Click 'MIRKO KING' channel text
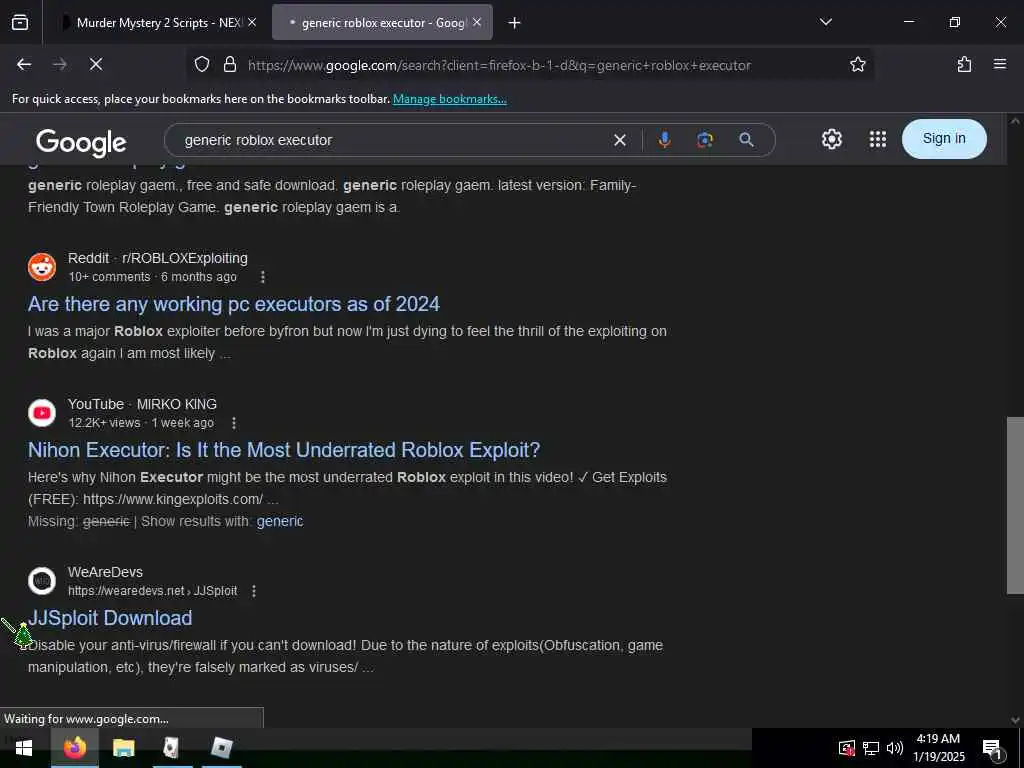The image size is (1024, 768). coord(176,404)
